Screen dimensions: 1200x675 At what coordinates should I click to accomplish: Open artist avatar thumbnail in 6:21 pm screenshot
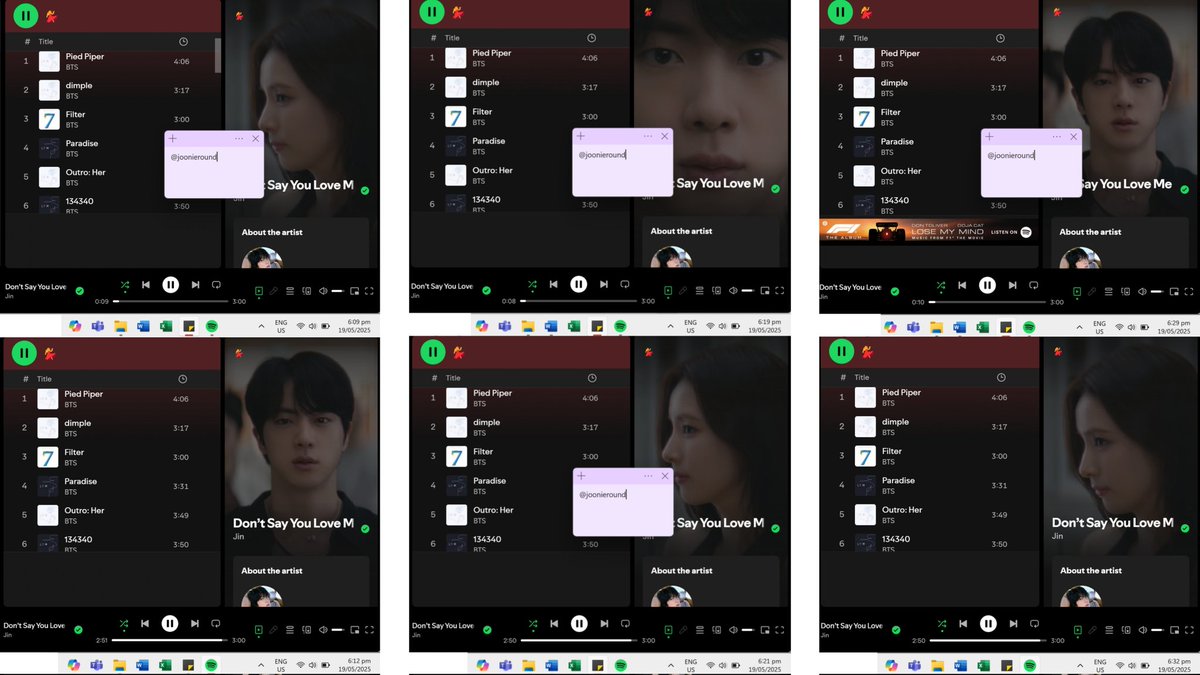point(670,596)
